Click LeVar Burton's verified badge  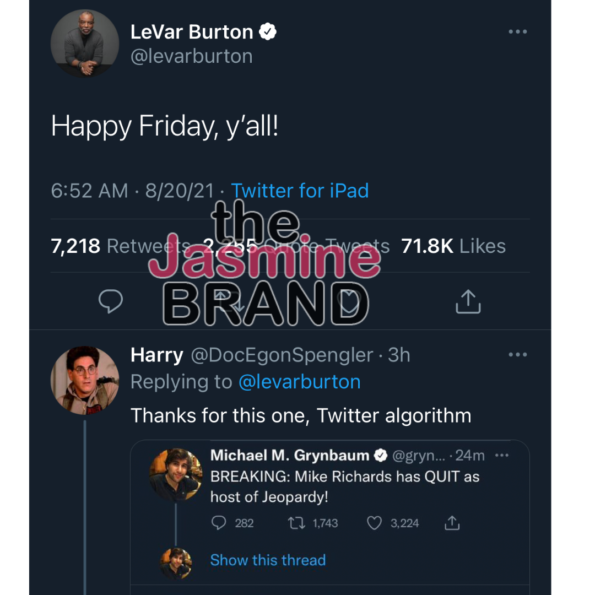[268, 31]
